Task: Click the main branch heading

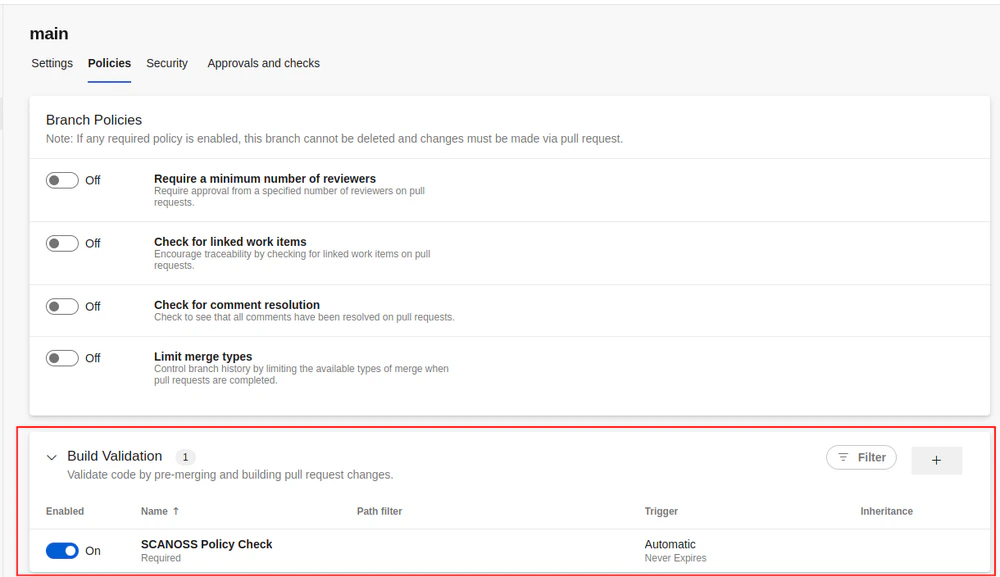Action: 48,33
